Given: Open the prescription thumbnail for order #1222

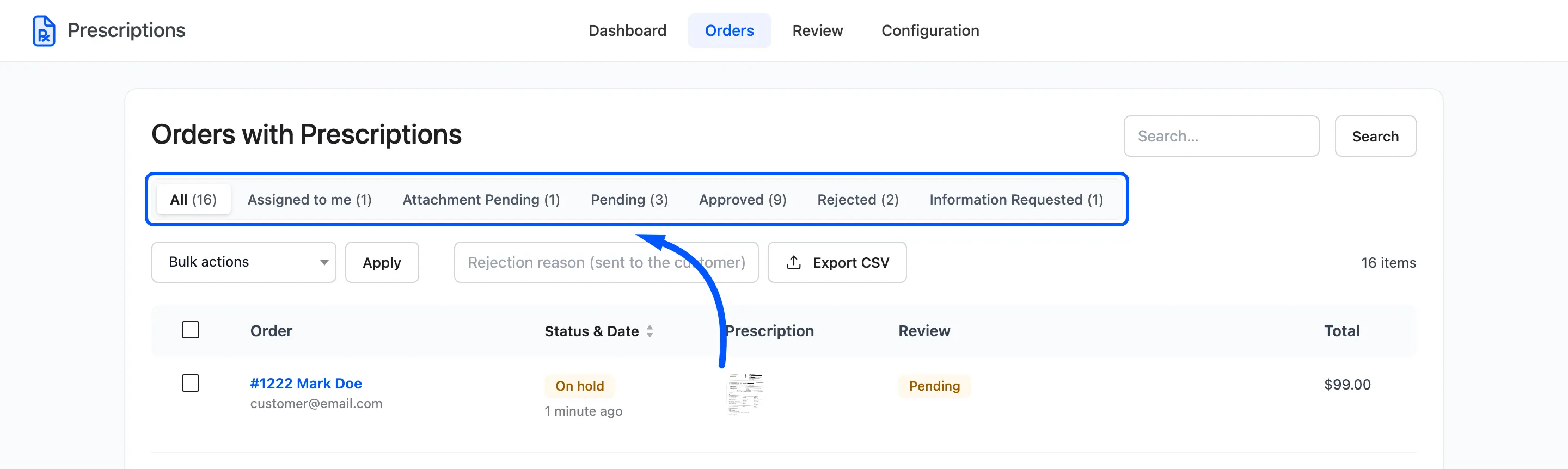Looking at the screenshot, I should click(x=745, y=394).
